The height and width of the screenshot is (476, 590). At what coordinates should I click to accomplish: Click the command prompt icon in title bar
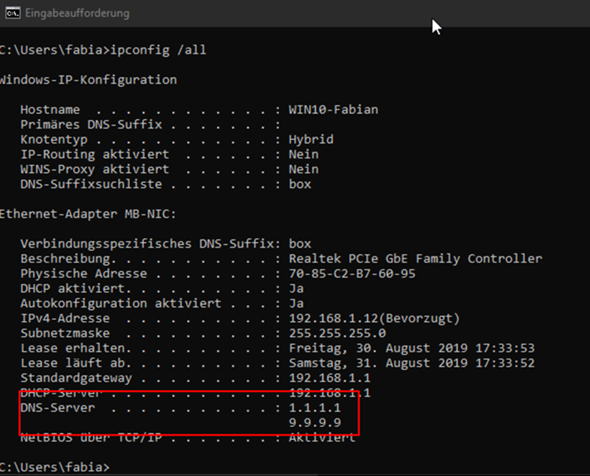(13, 13)
